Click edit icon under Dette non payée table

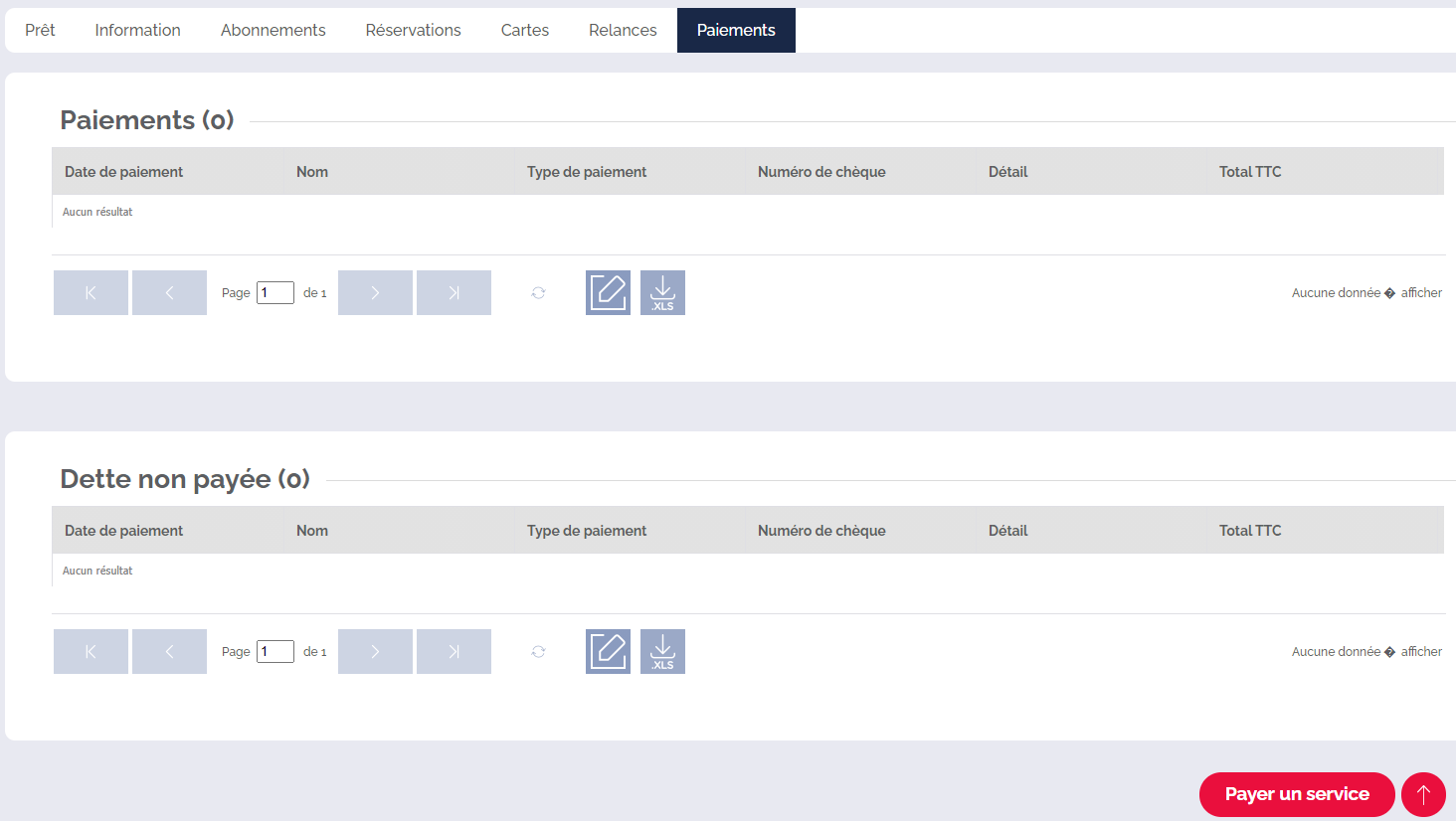pos(608,651)
